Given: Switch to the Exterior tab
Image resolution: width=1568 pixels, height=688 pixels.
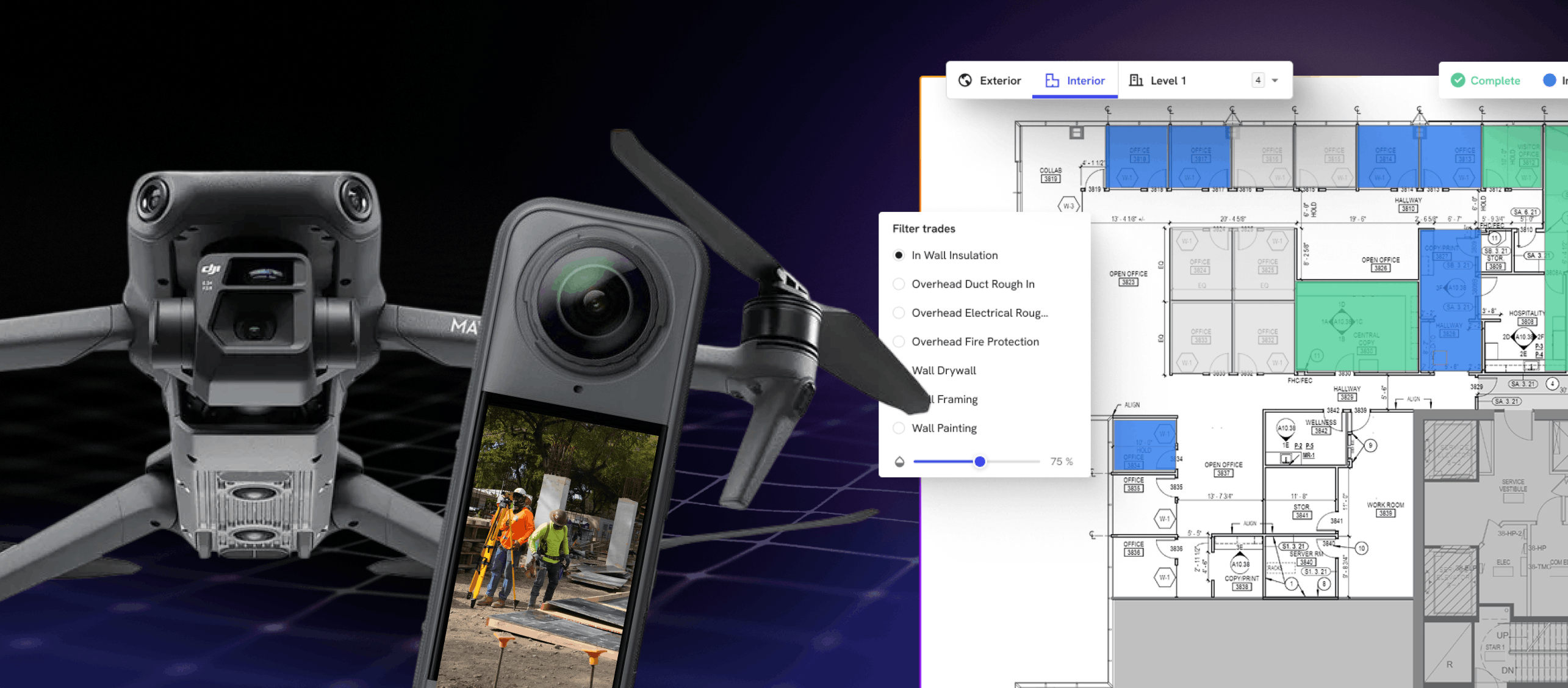Looking at the screenshot, I should pyautogui.click(x=999, y=81).
